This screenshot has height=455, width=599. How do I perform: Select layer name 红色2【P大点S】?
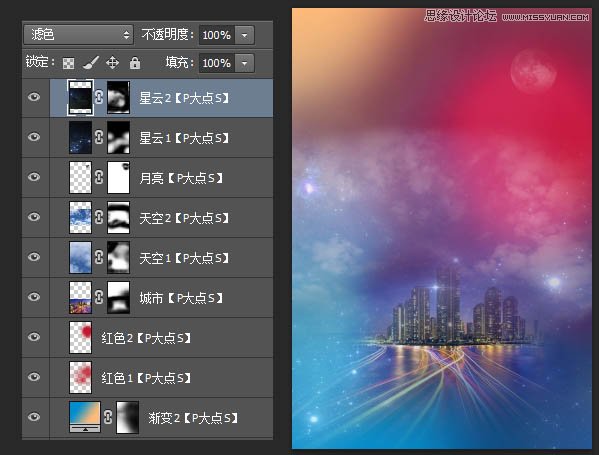click(146, 338)
